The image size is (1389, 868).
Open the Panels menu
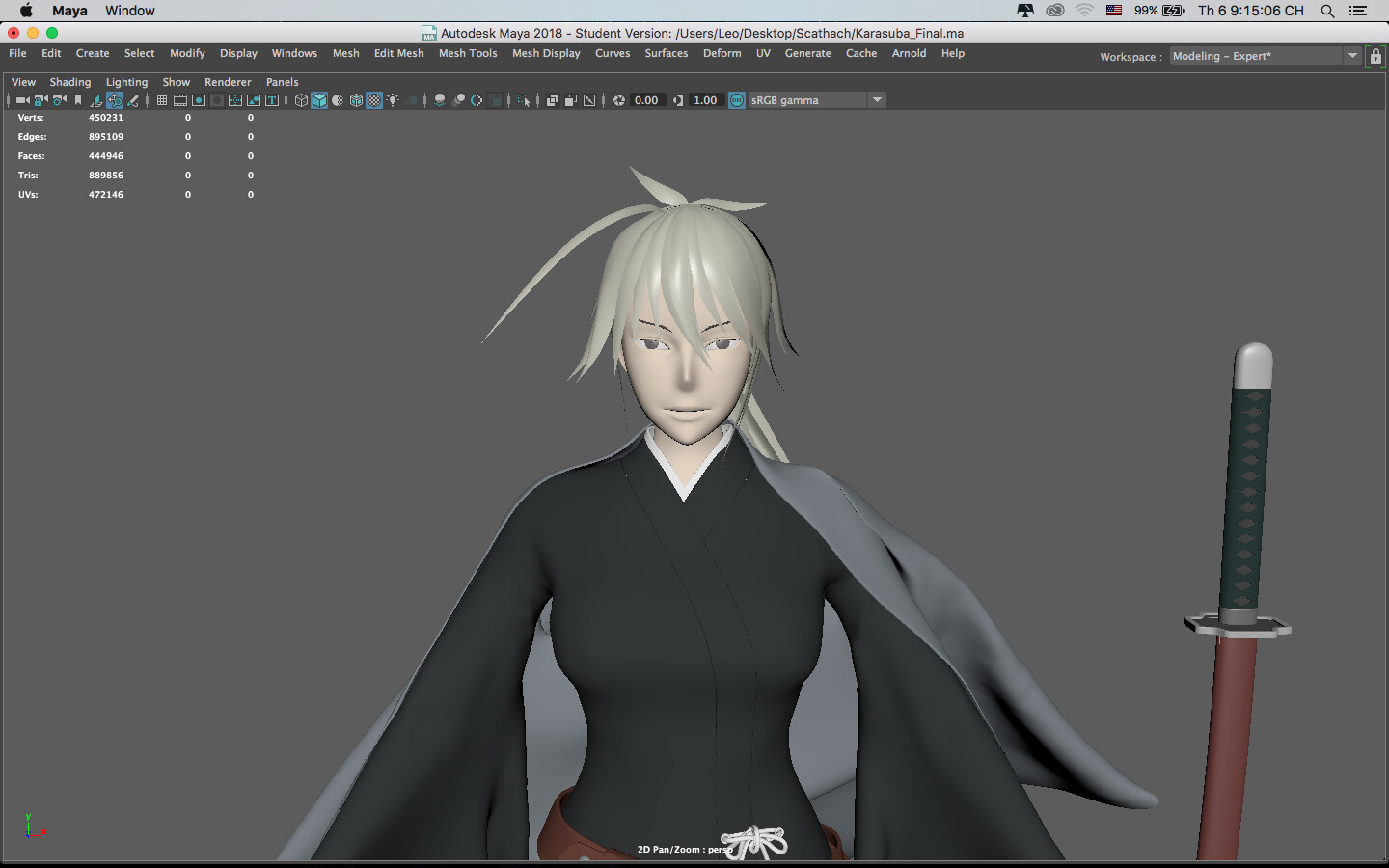(x=283, y=82)
